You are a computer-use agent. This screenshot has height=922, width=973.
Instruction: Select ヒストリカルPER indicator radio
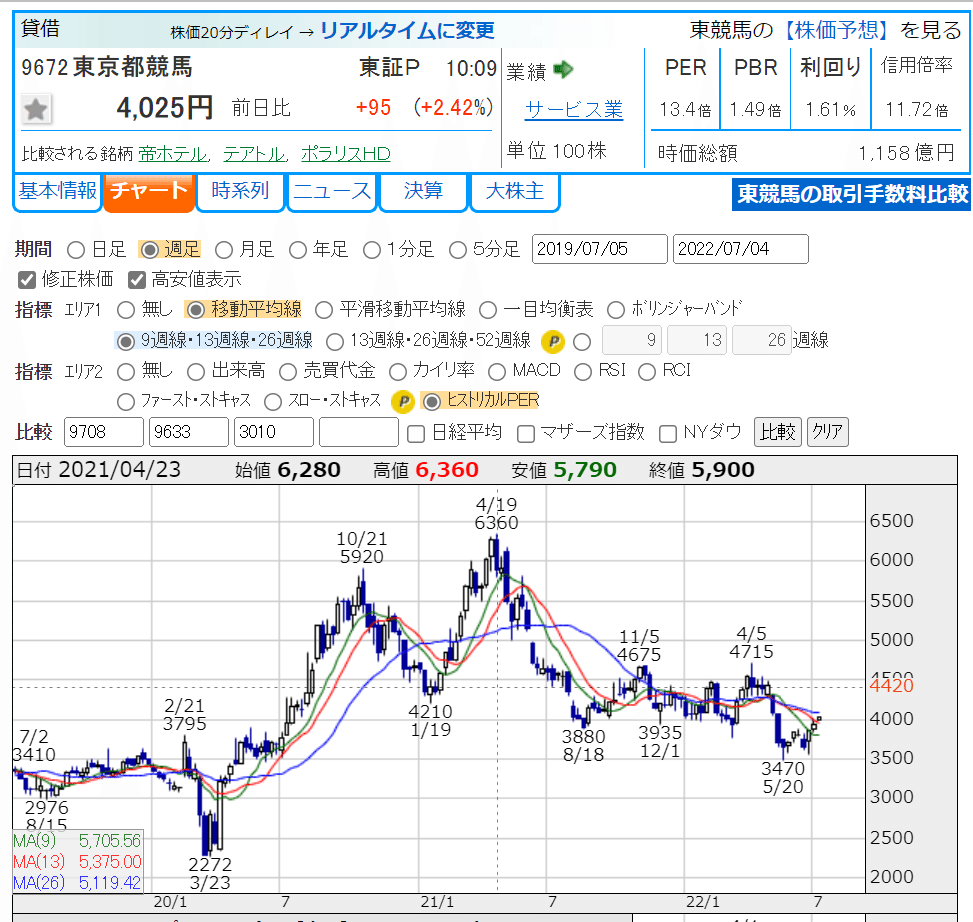(x=432, y=401)
